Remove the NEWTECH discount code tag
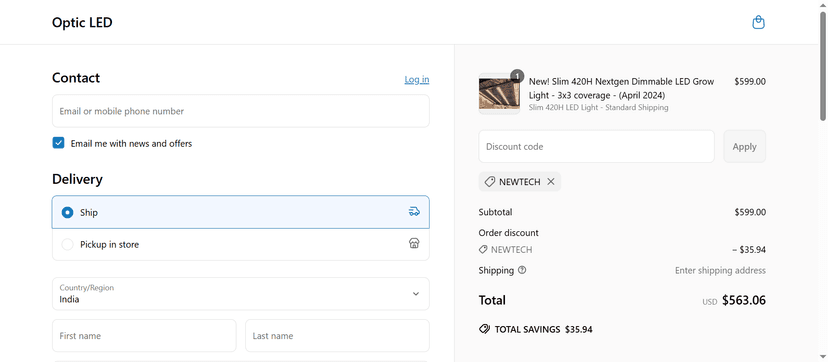Viewport: 828px width, 362px height. tap(551, 182)
